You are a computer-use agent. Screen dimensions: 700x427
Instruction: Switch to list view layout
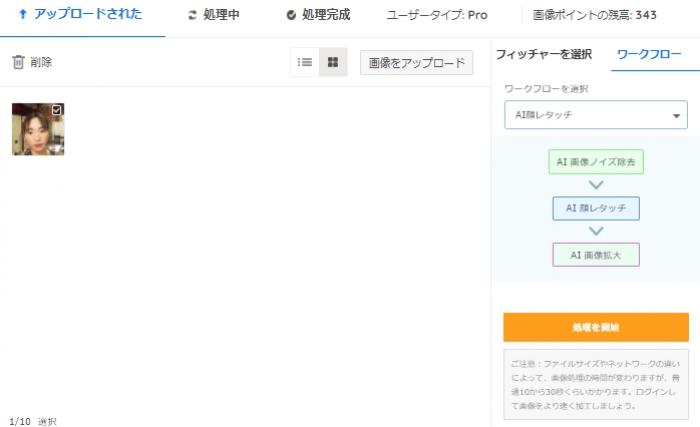(305, 62)
